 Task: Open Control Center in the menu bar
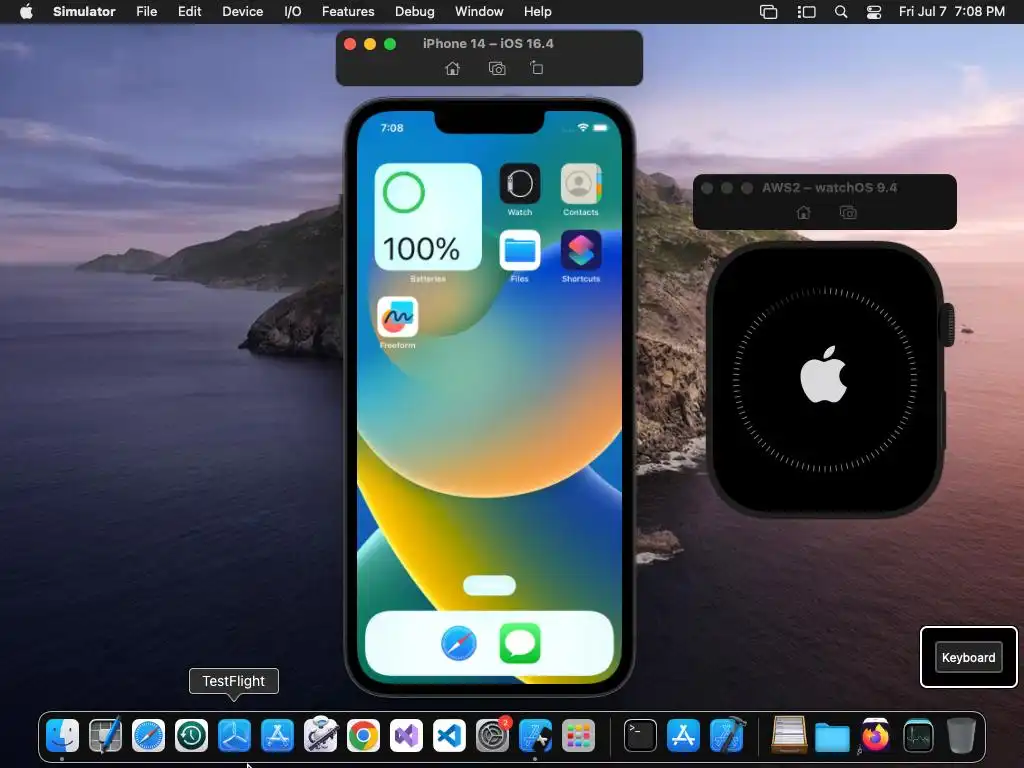point(874,12)
